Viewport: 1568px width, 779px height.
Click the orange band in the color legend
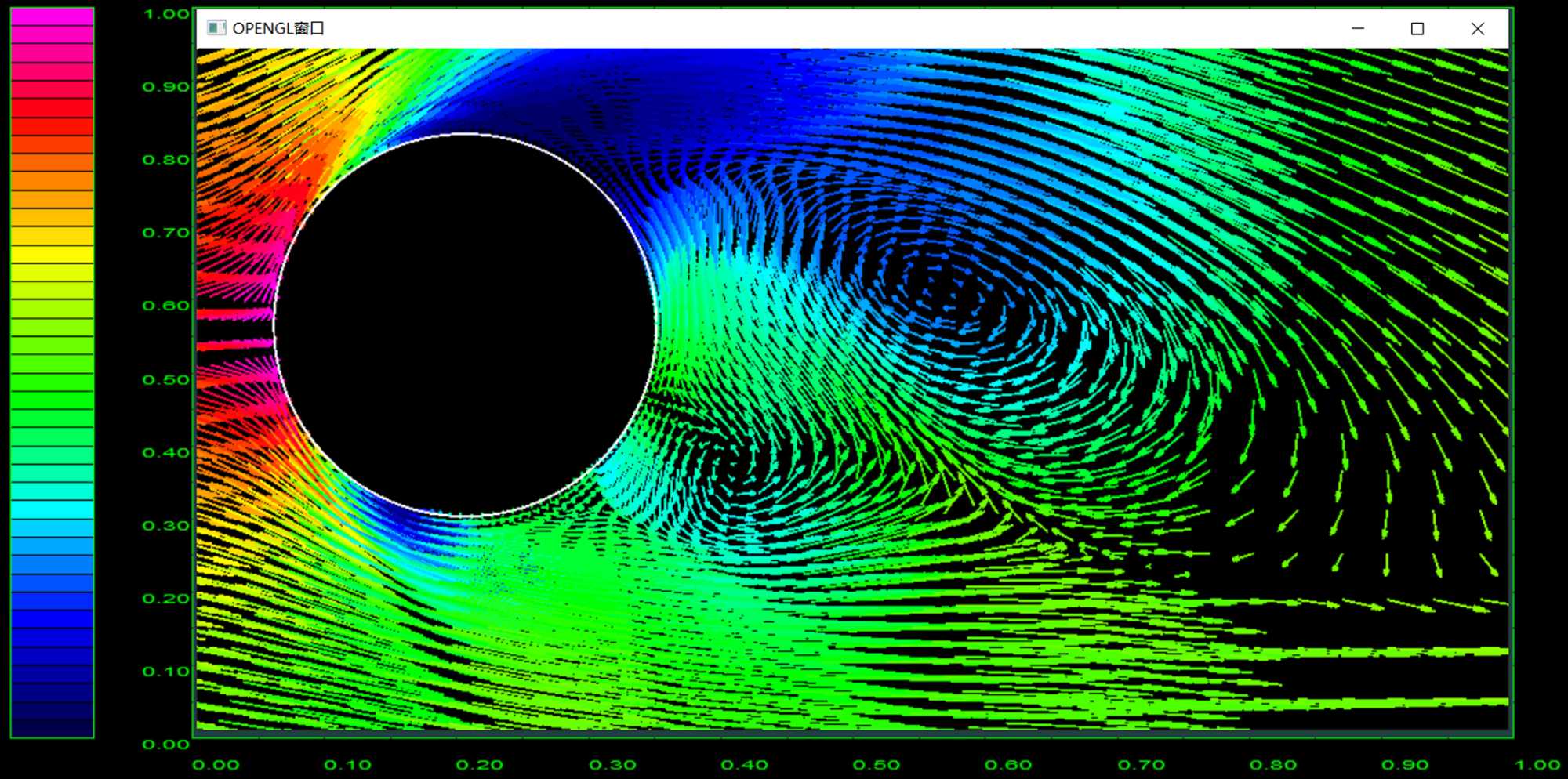pos(53,181)
